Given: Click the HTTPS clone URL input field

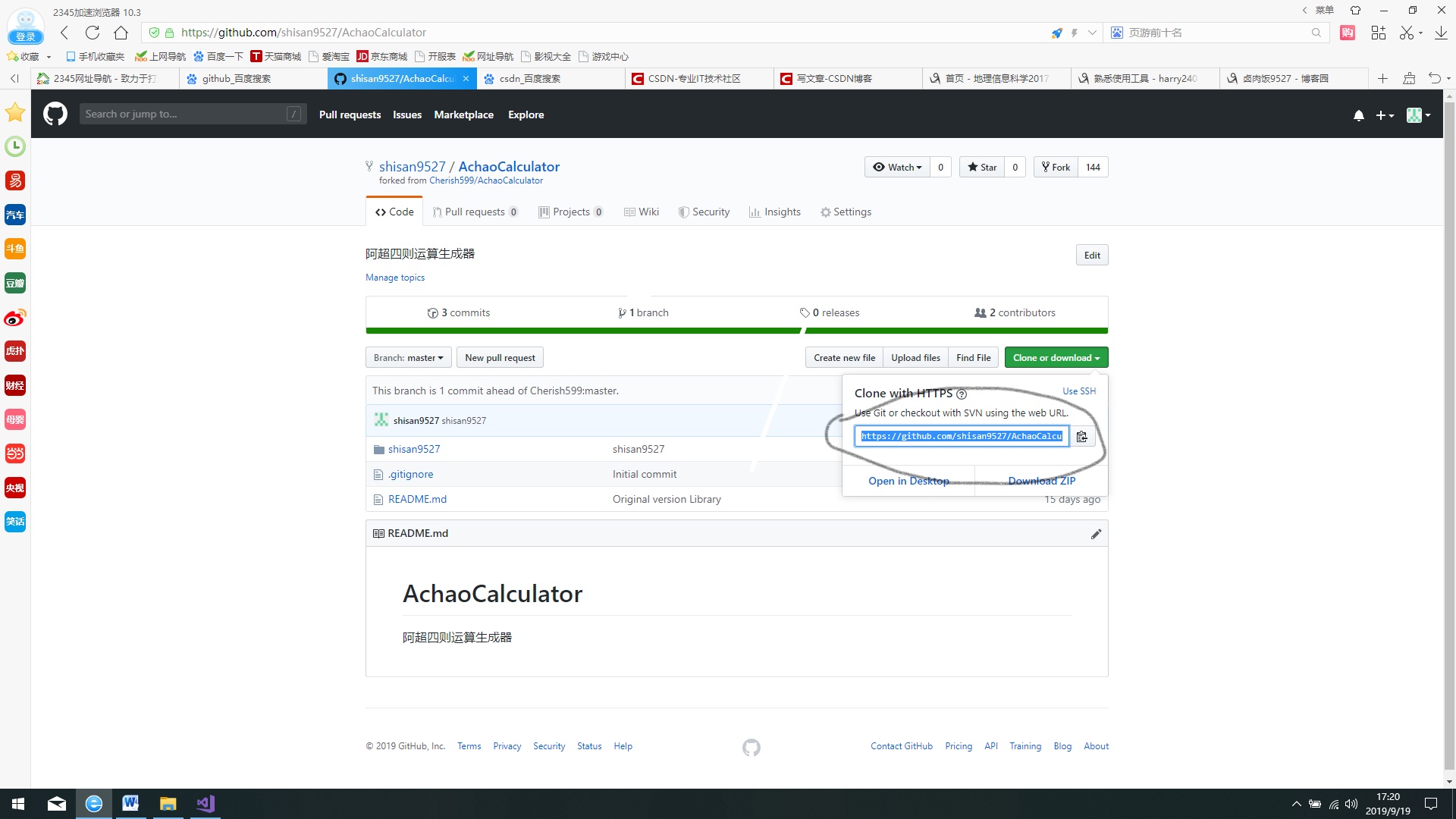Looking at the screenshot, I should 962,436.
